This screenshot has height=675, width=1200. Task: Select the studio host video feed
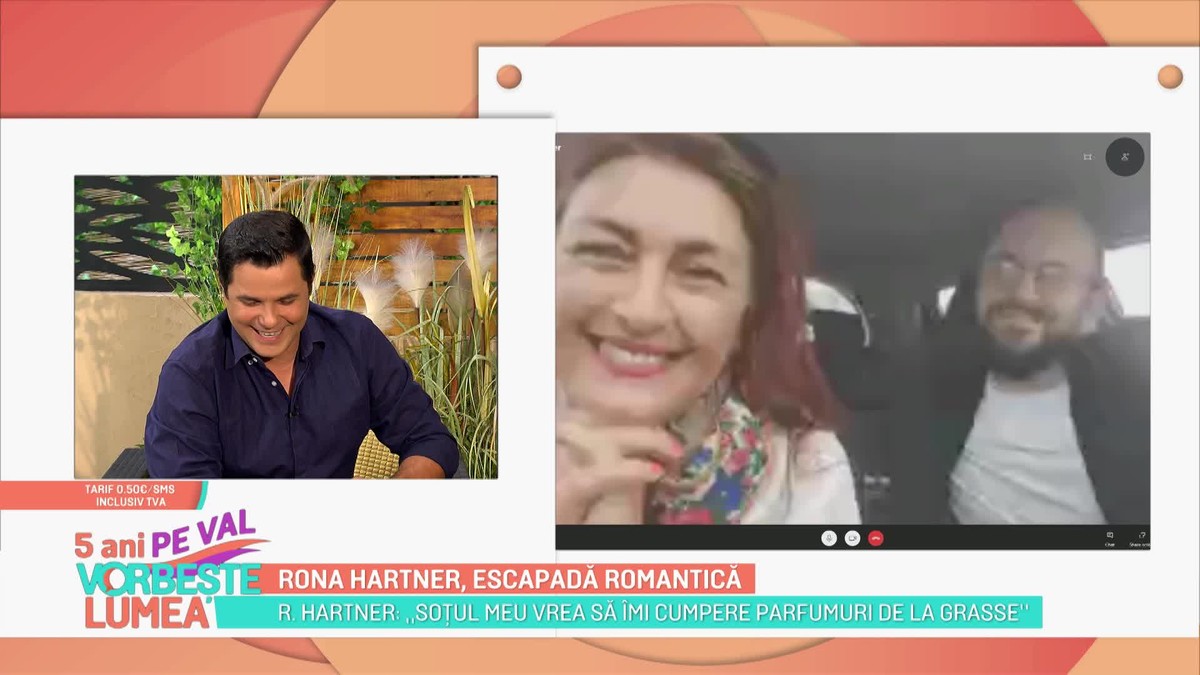tap(285, 327)
